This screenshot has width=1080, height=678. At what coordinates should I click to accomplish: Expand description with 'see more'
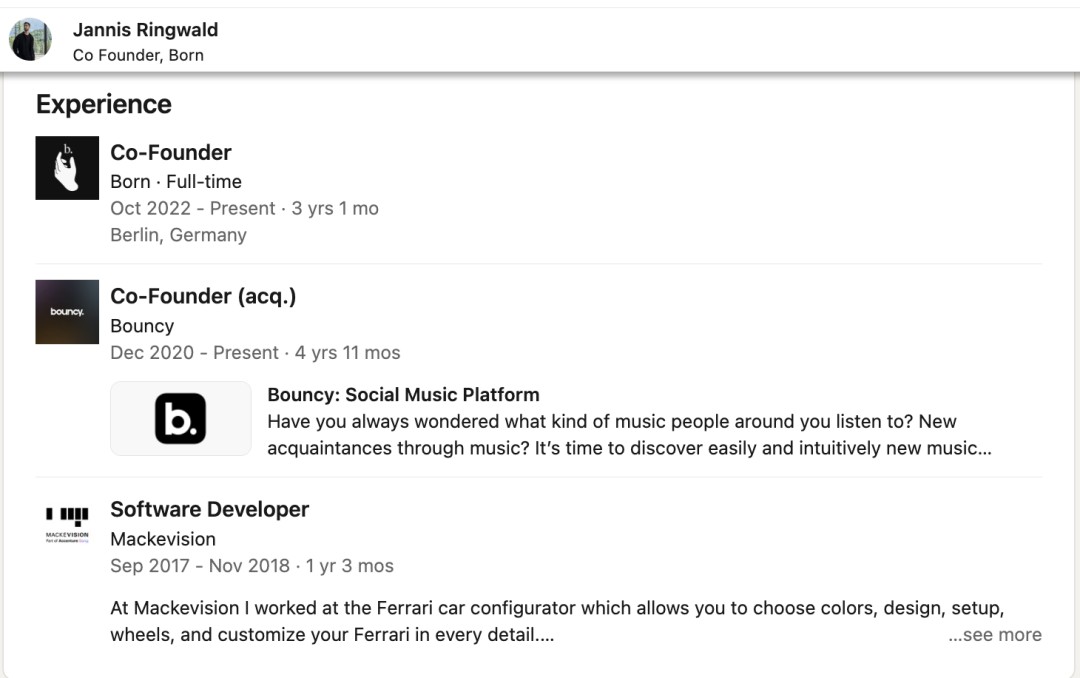(x=994, y=635)
